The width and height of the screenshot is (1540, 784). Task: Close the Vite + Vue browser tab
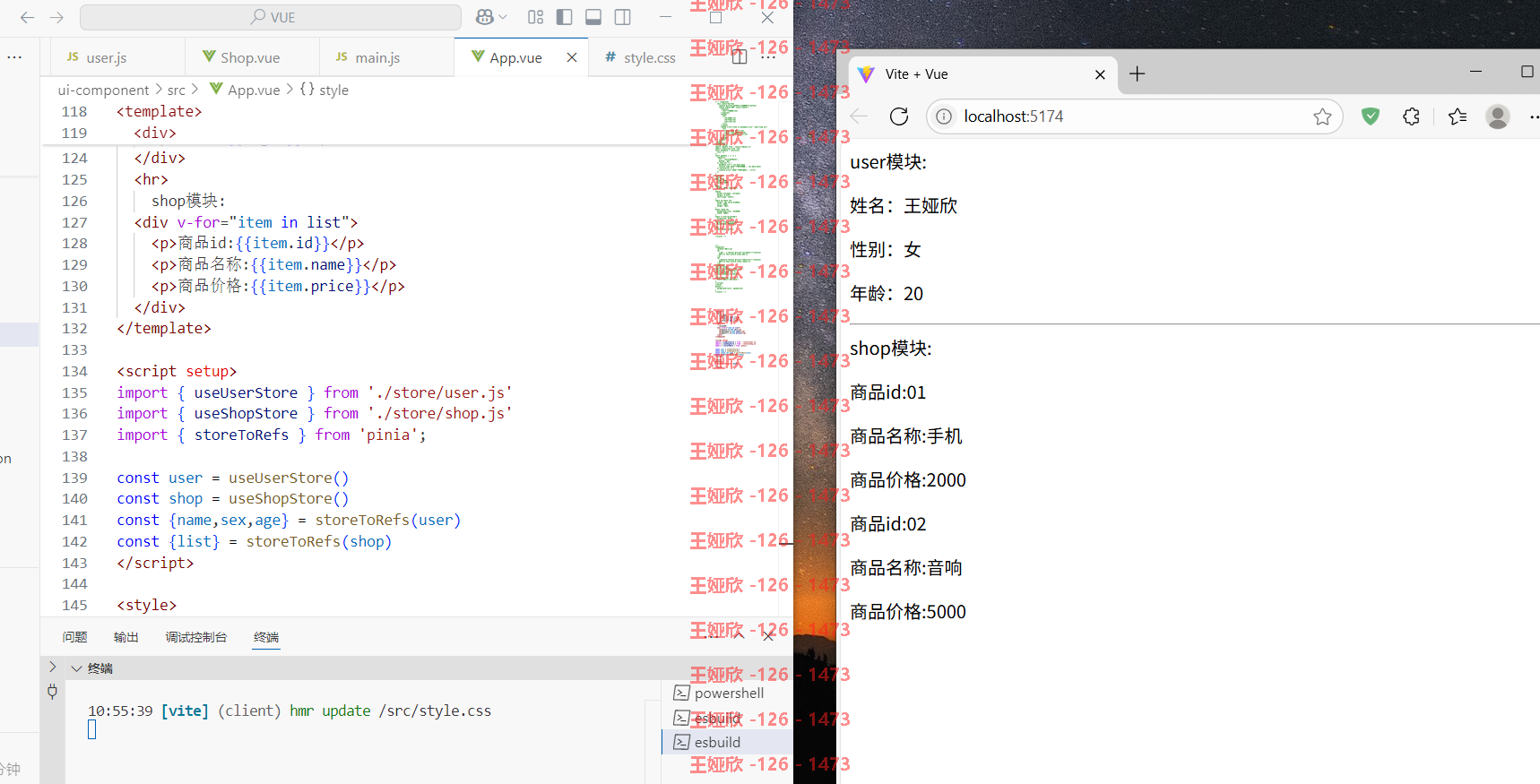pyautogui.click(x=1100, y=74)
